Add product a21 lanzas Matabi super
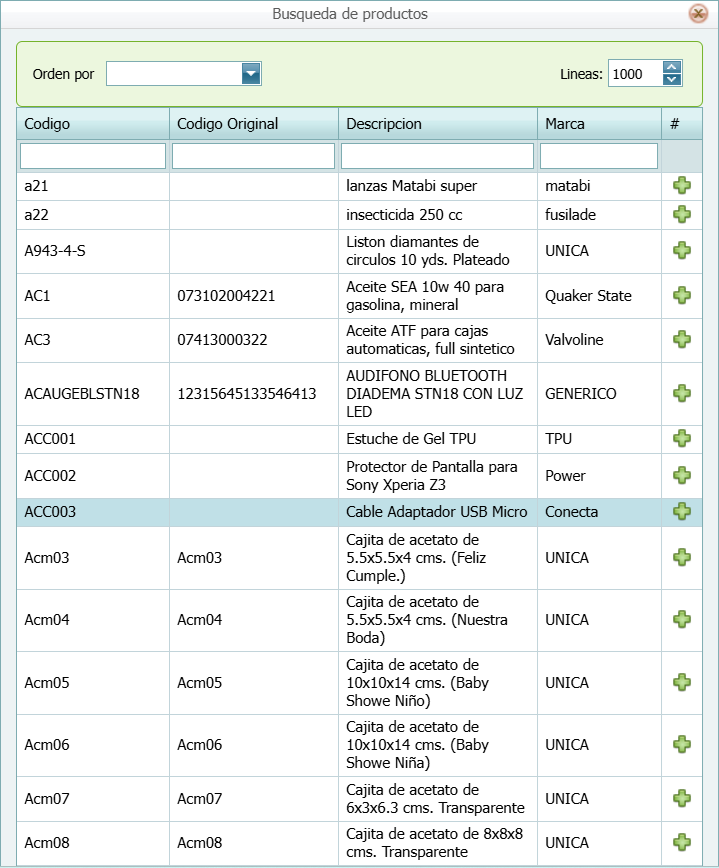 click(x=682, y=186)
